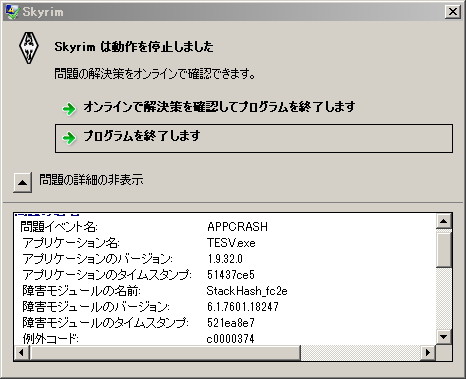Viewport: 466px width, 379px height.
Task: Select the プログラムを終了します option
Action: (254, 138)
